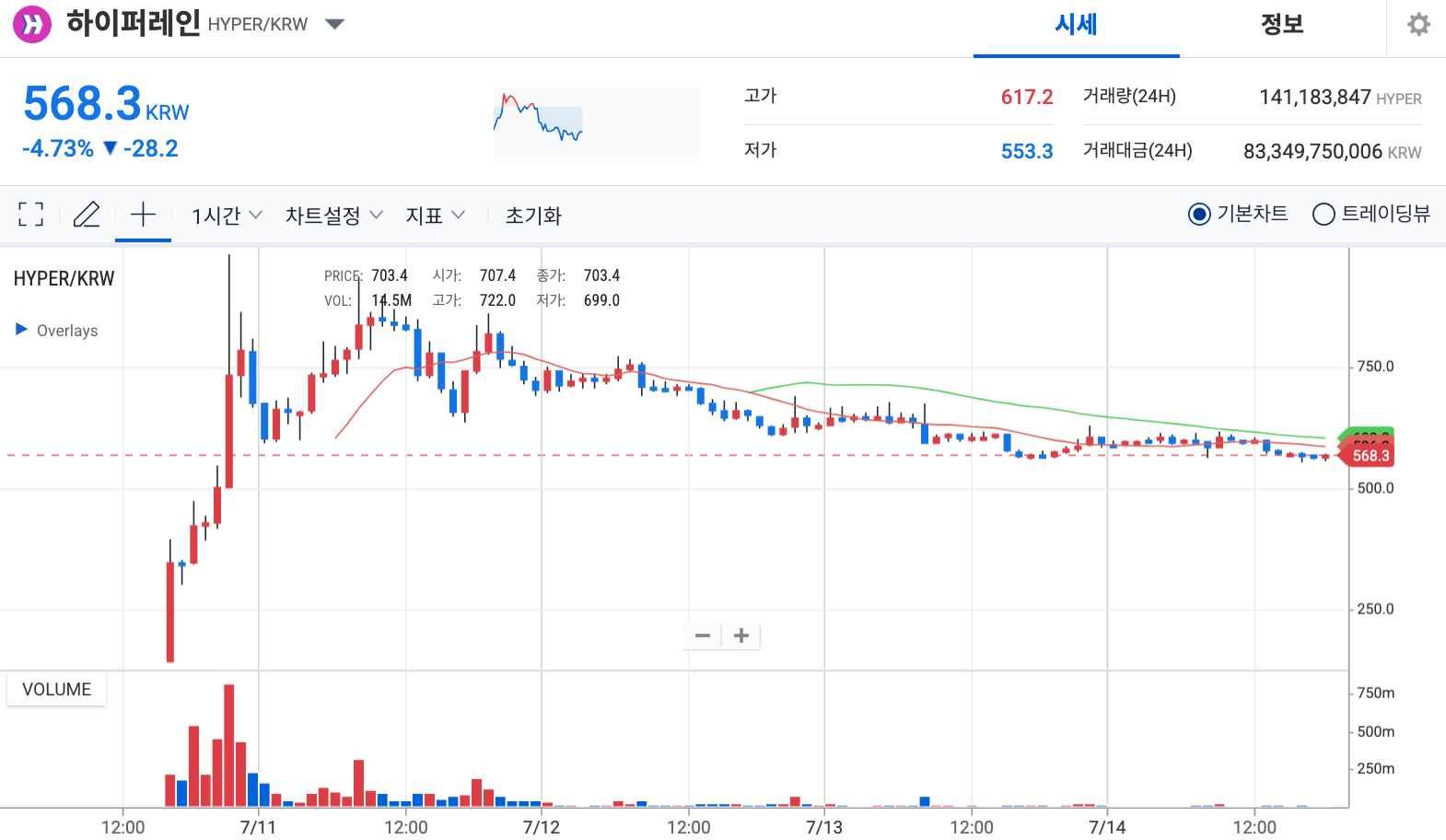
Task: Select the 기본차트 radio button
Action: pyautogui.click(x=1199, y=215)
